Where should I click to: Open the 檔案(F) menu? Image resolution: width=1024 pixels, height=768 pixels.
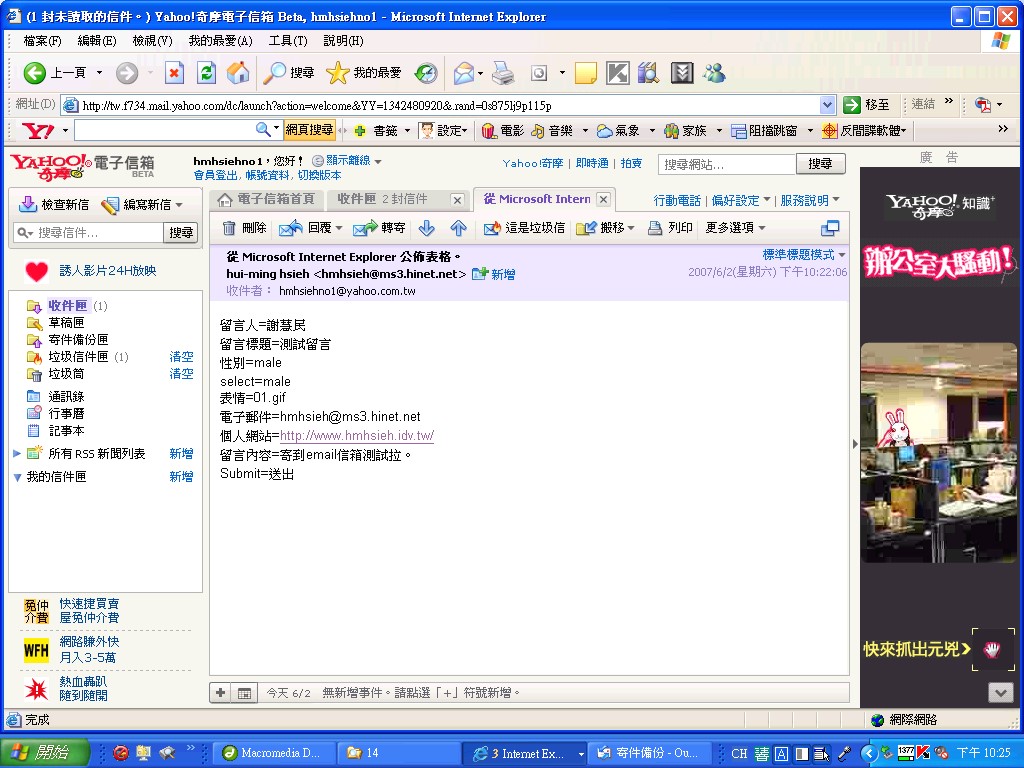pyautogui.click(x=42, y=41)
